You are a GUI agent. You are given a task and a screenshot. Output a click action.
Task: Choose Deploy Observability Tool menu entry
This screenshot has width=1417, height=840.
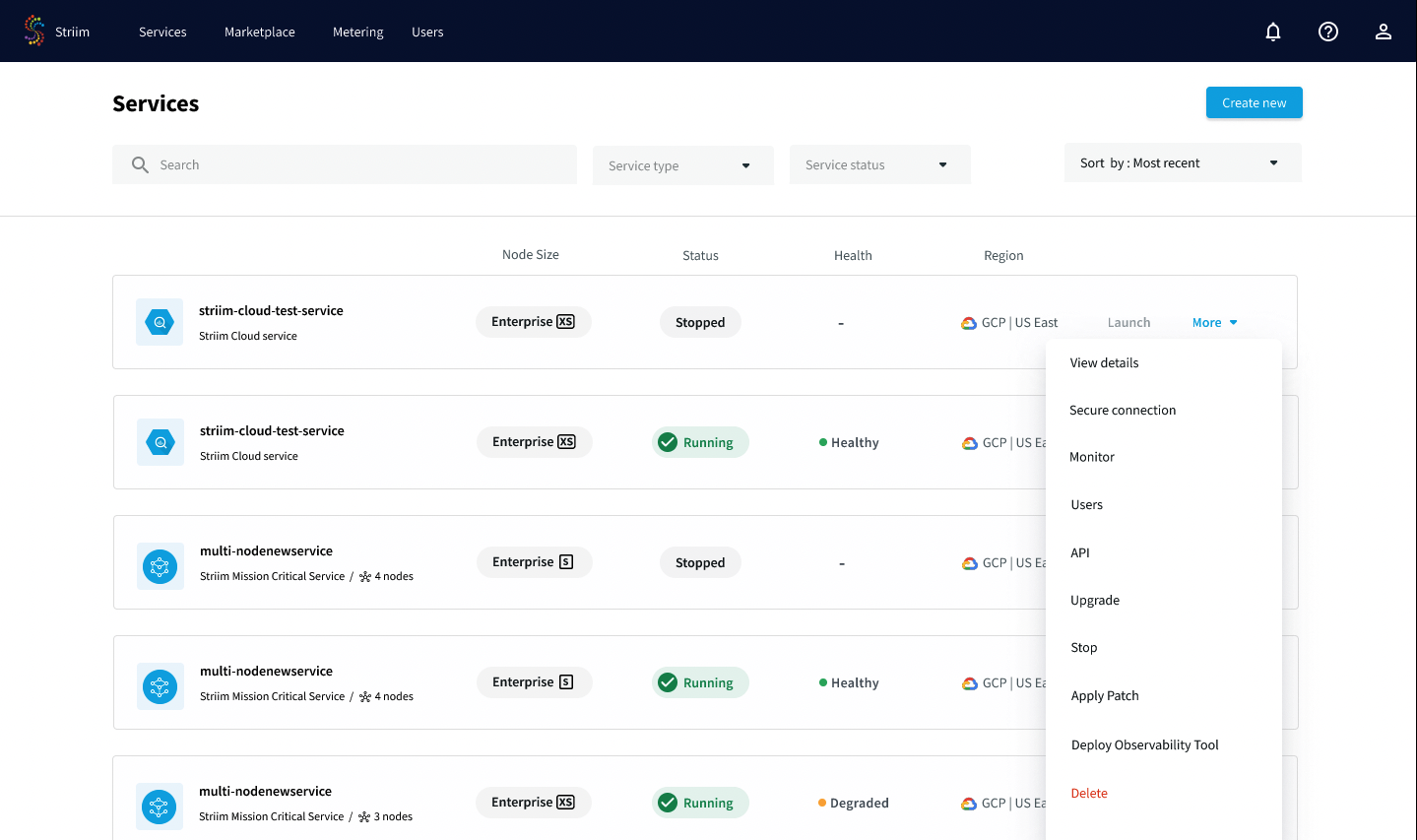1144,745
